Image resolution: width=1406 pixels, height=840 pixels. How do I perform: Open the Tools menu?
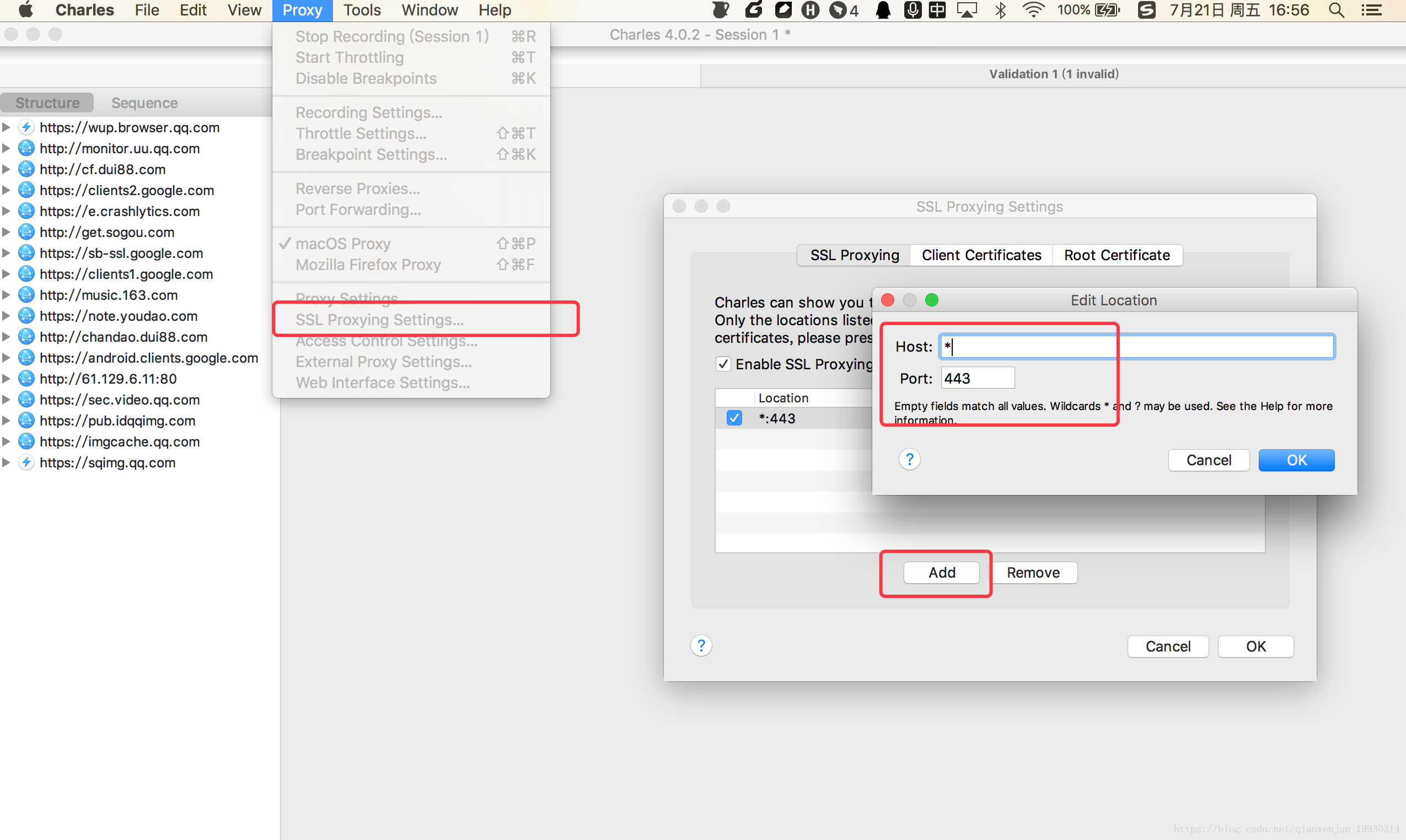pos(362,10)
